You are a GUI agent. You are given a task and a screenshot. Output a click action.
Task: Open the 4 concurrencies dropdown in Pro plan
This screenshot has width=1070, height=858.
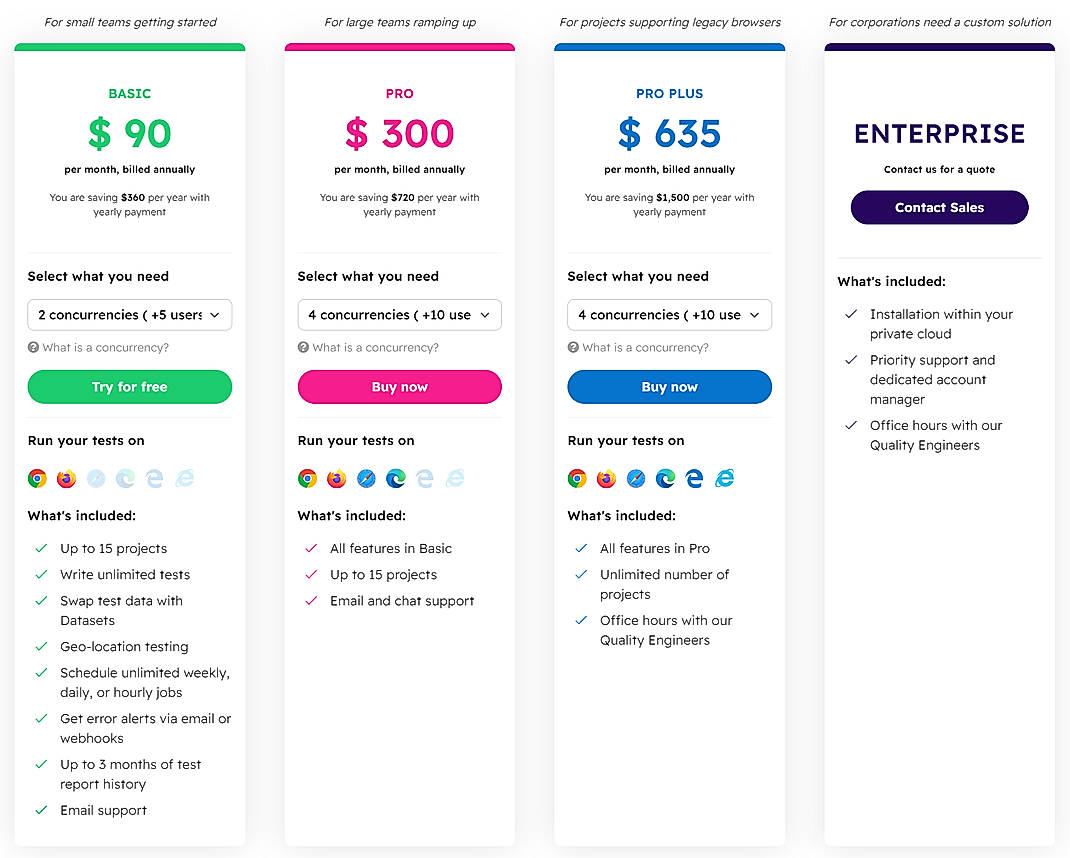click(399, 314)
